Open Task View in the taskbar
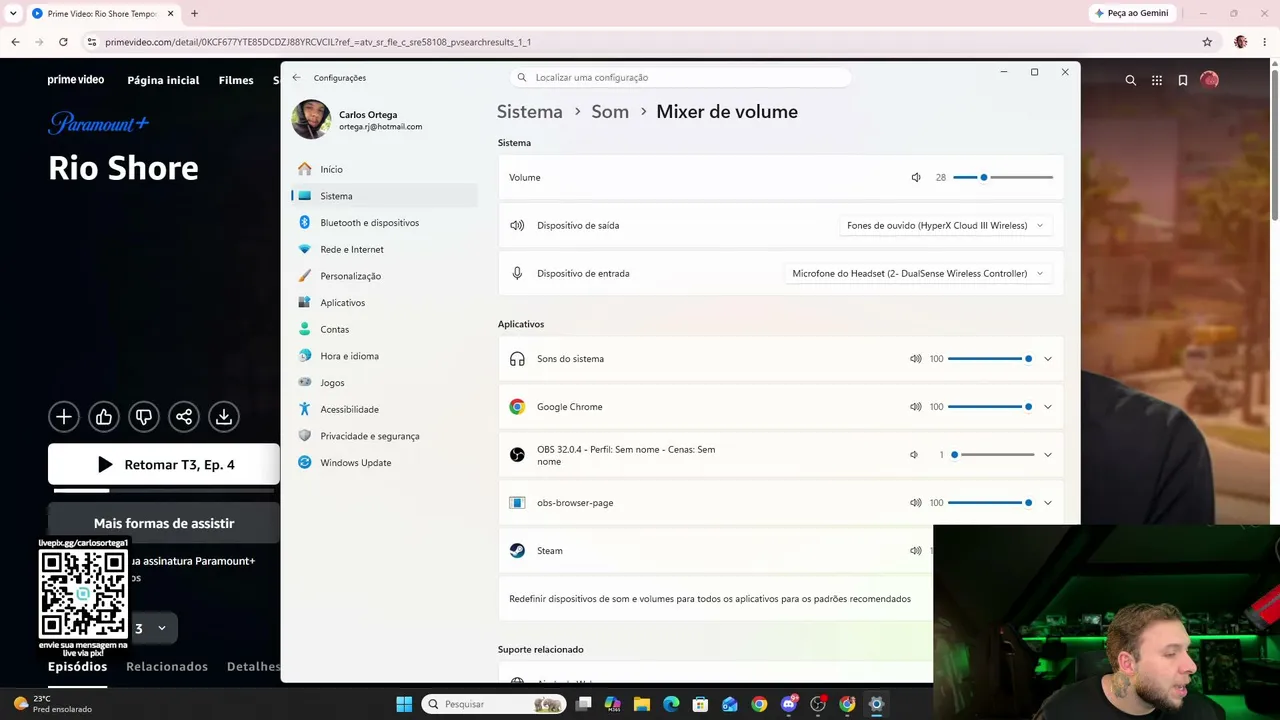1280x720 pixels. tap(583, 704)
